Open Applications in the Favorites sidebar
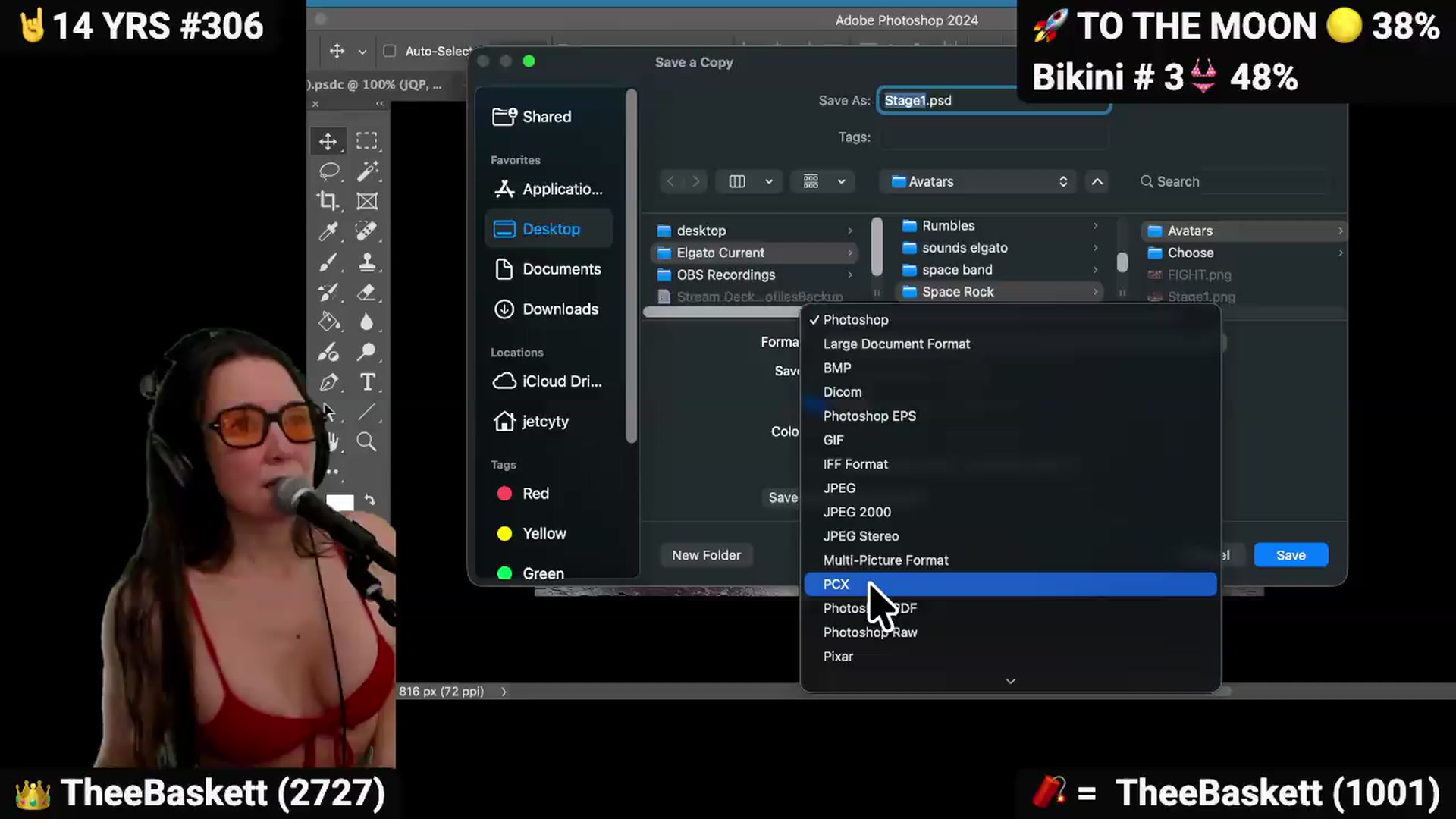Screen dimensions: 1456x819 pos(548,189)
